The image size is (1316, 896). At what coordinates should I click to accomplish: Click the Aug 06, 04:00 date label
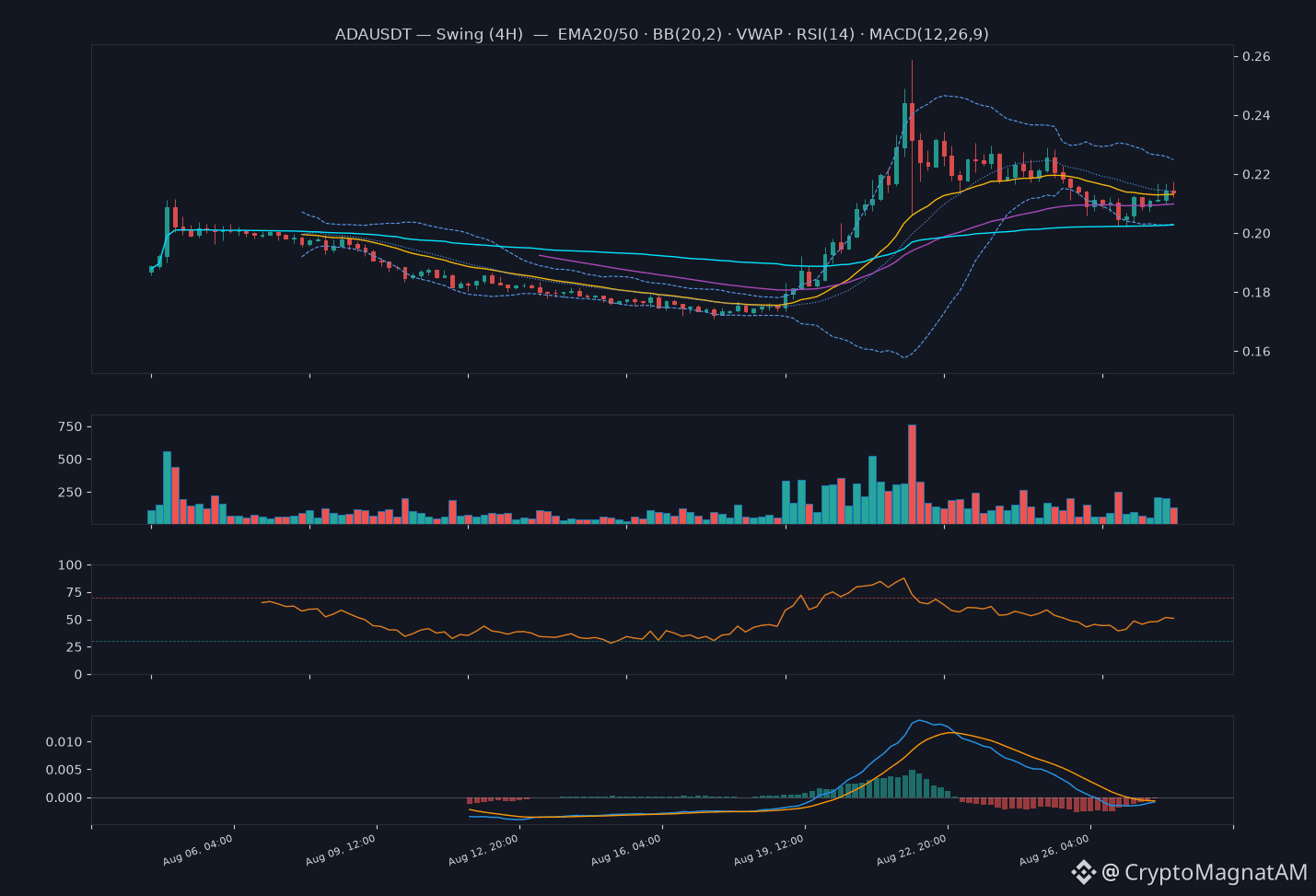(198, 850)
